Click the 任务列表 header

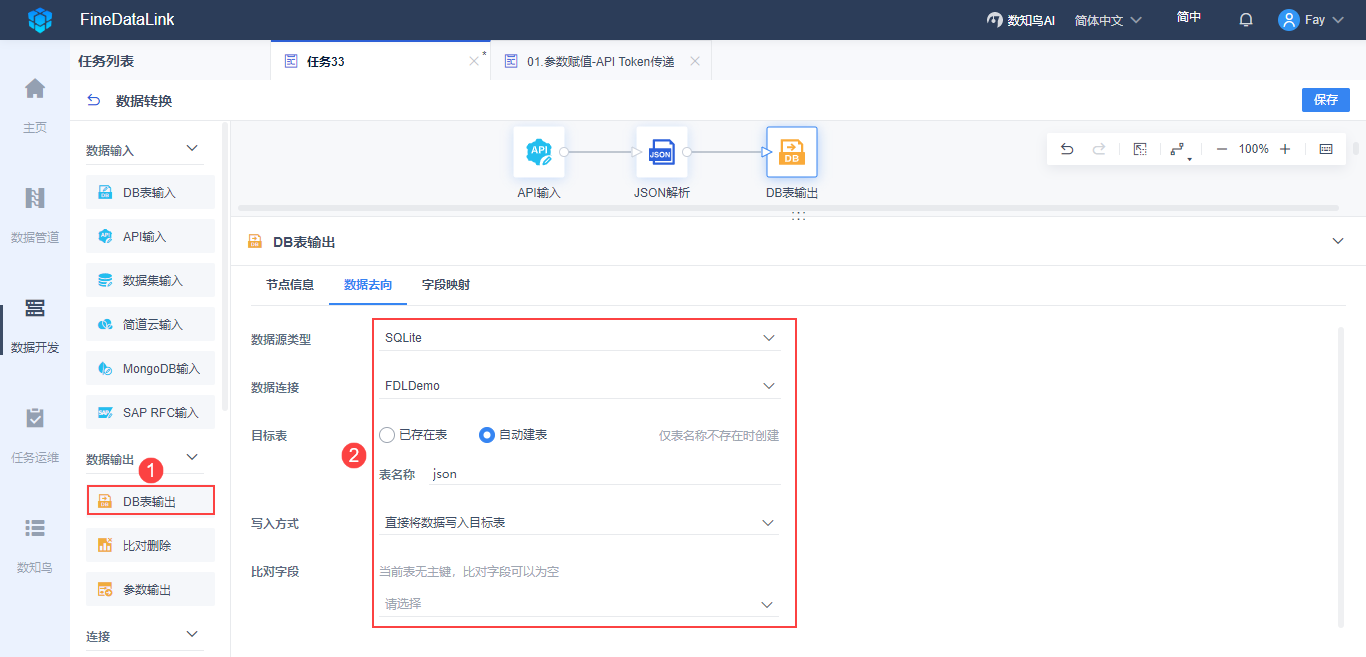tap(106, 61)
